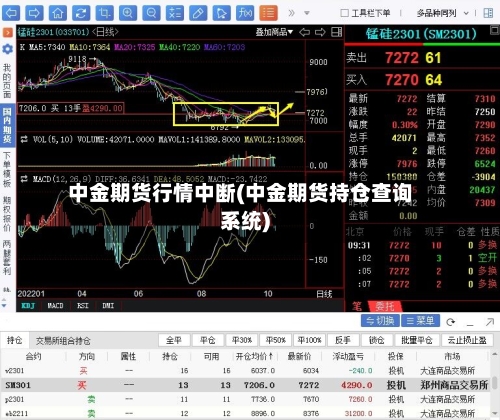The image size is (500, 420).
Task: Click the orange list view icon
Action: tap(268, 13)
